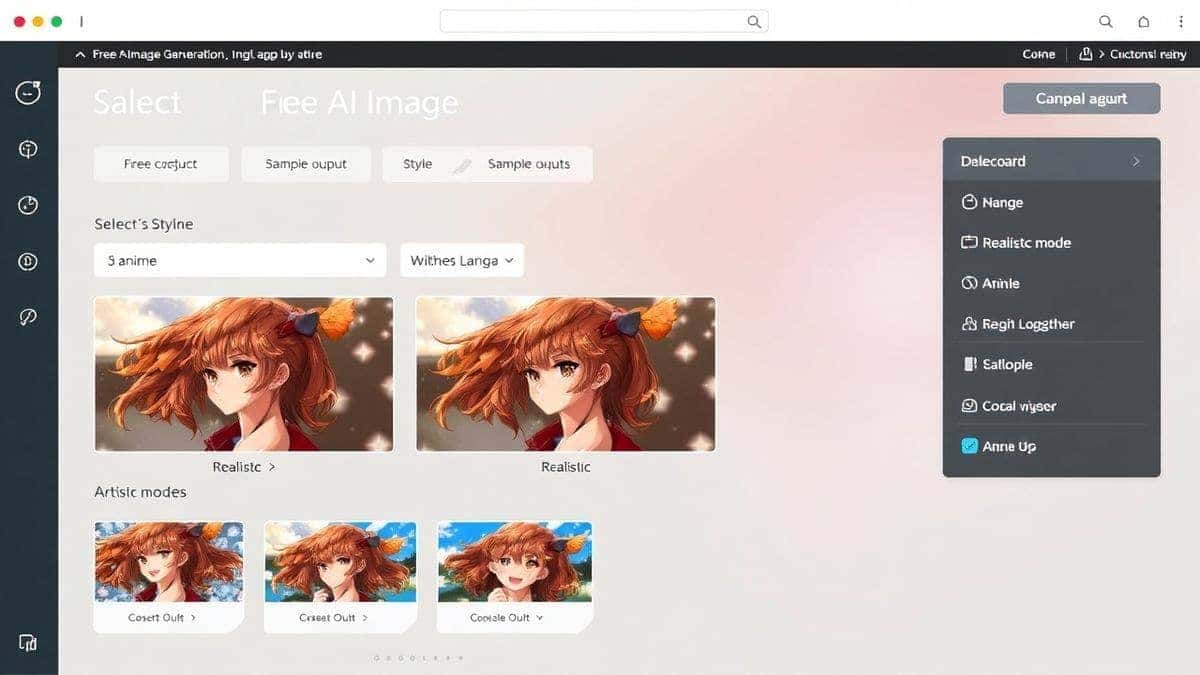
Task: Expand the Delecoard submenu arrow
Action: 1136,161
